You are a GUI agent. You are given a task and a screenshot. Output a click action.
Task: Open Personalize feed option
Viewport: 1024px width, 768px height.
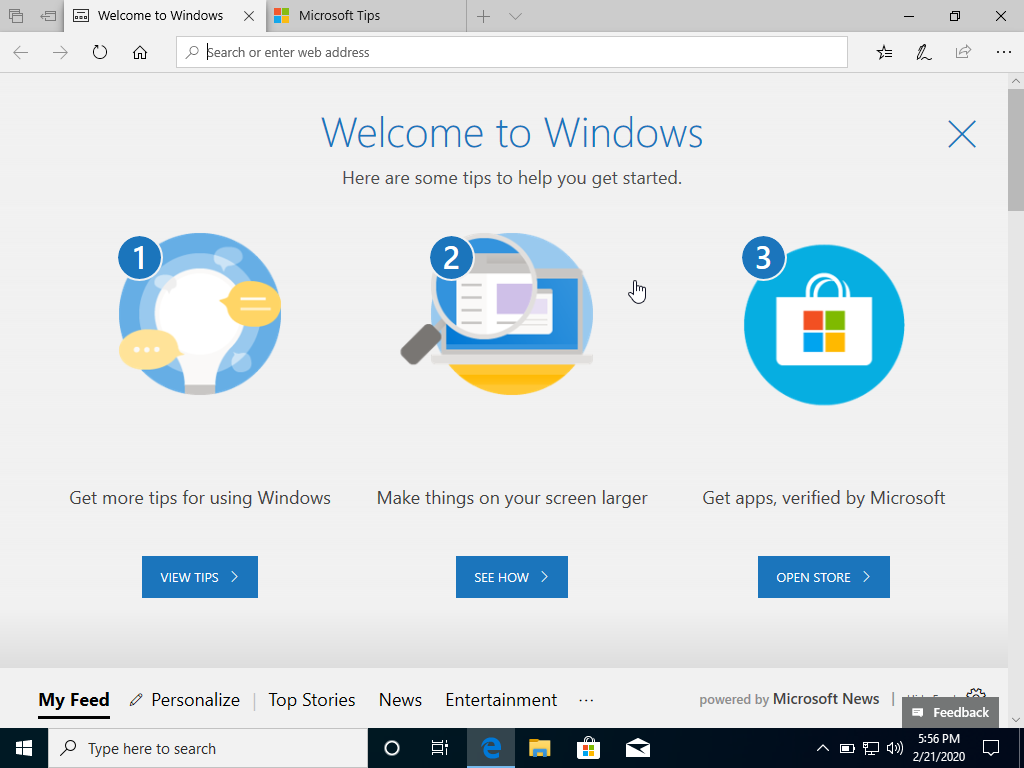tap(185, 700)
